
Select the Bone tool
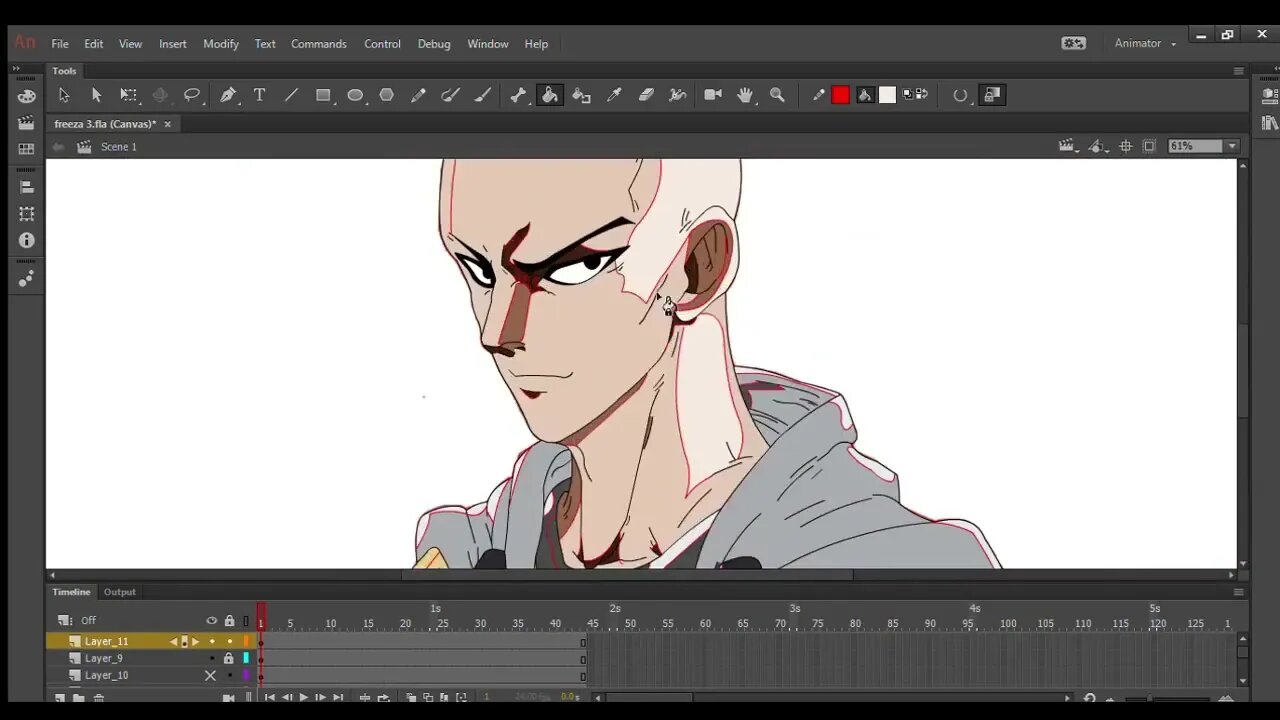(518, 95)
